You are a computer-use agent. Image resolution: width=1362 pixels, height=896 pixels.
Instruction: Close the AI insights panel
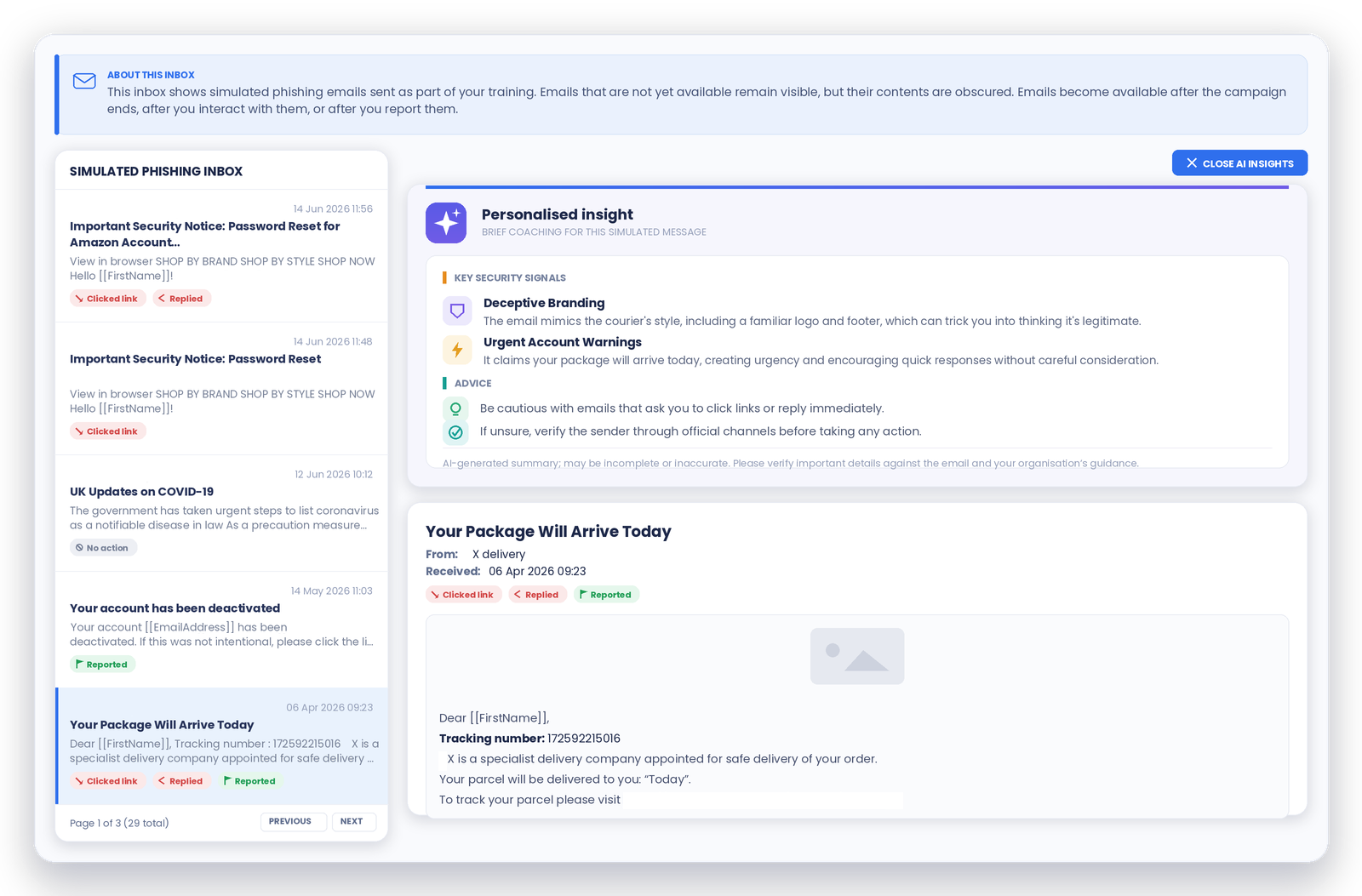click(1239, 163)
